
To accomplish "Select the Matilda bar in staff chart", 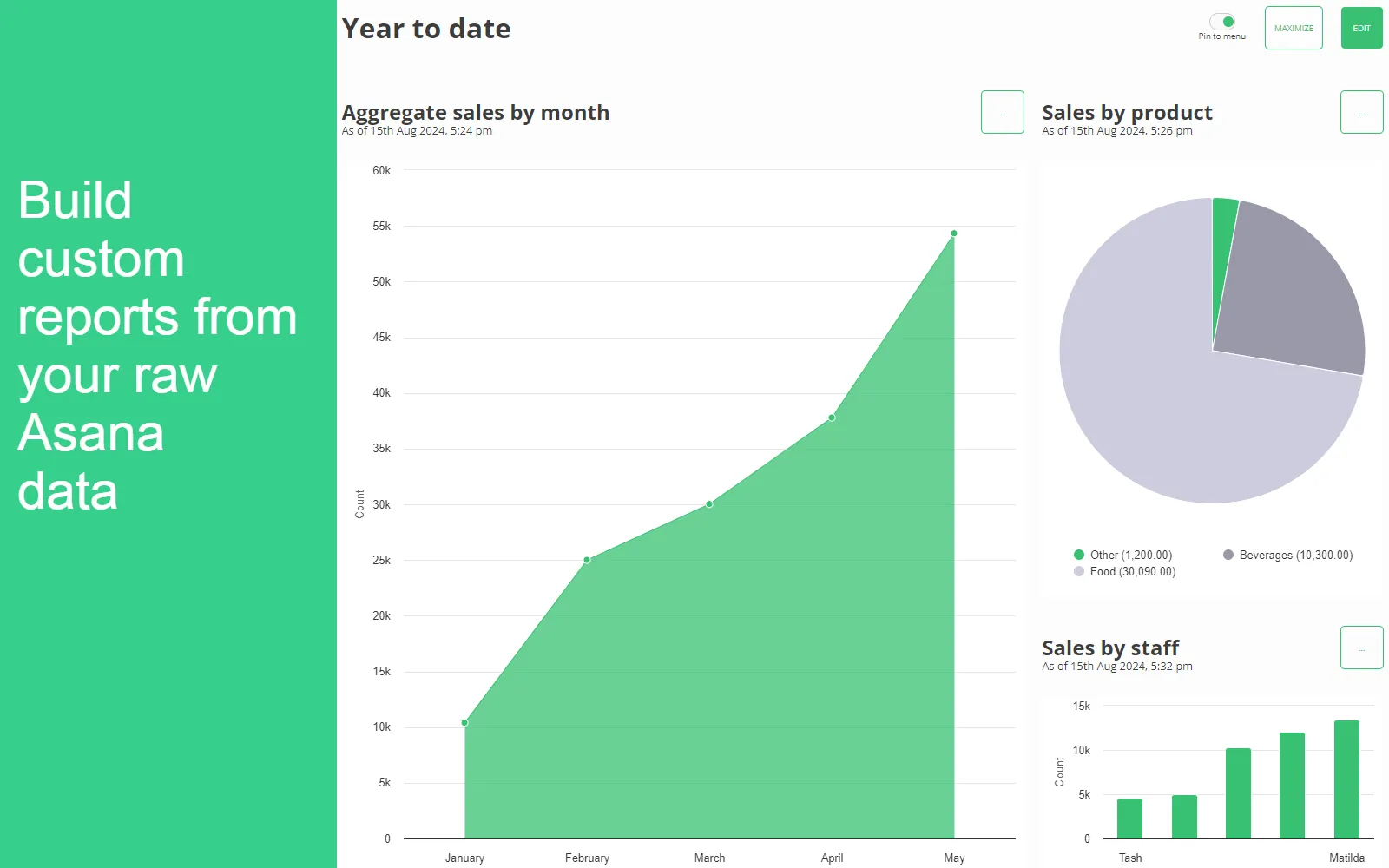I will pyautogui.click(x=1346, y=779).
